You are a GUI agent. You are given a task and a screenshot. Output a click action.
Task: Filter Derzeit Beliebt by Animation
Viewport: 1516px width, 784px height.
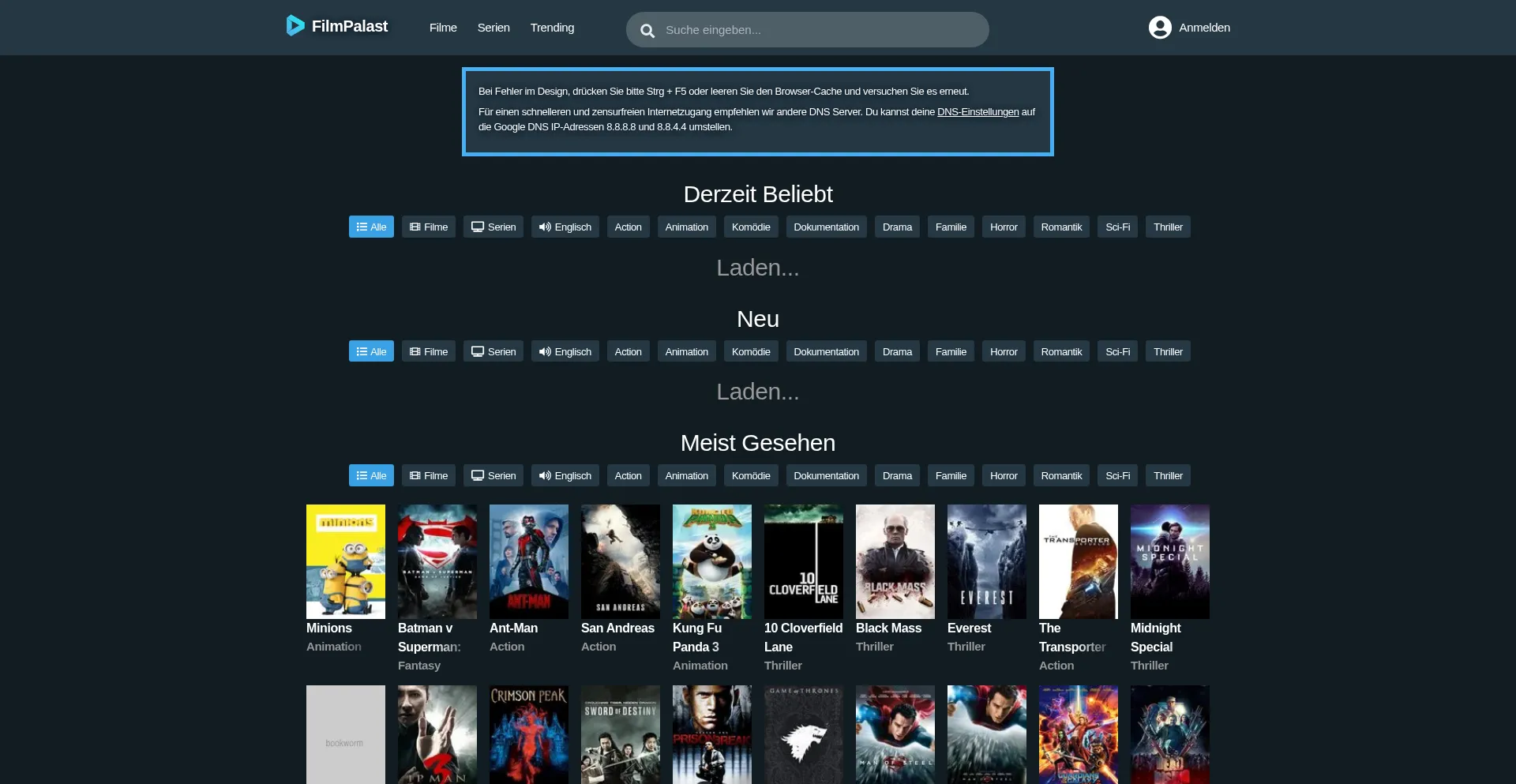pos(687,227)
